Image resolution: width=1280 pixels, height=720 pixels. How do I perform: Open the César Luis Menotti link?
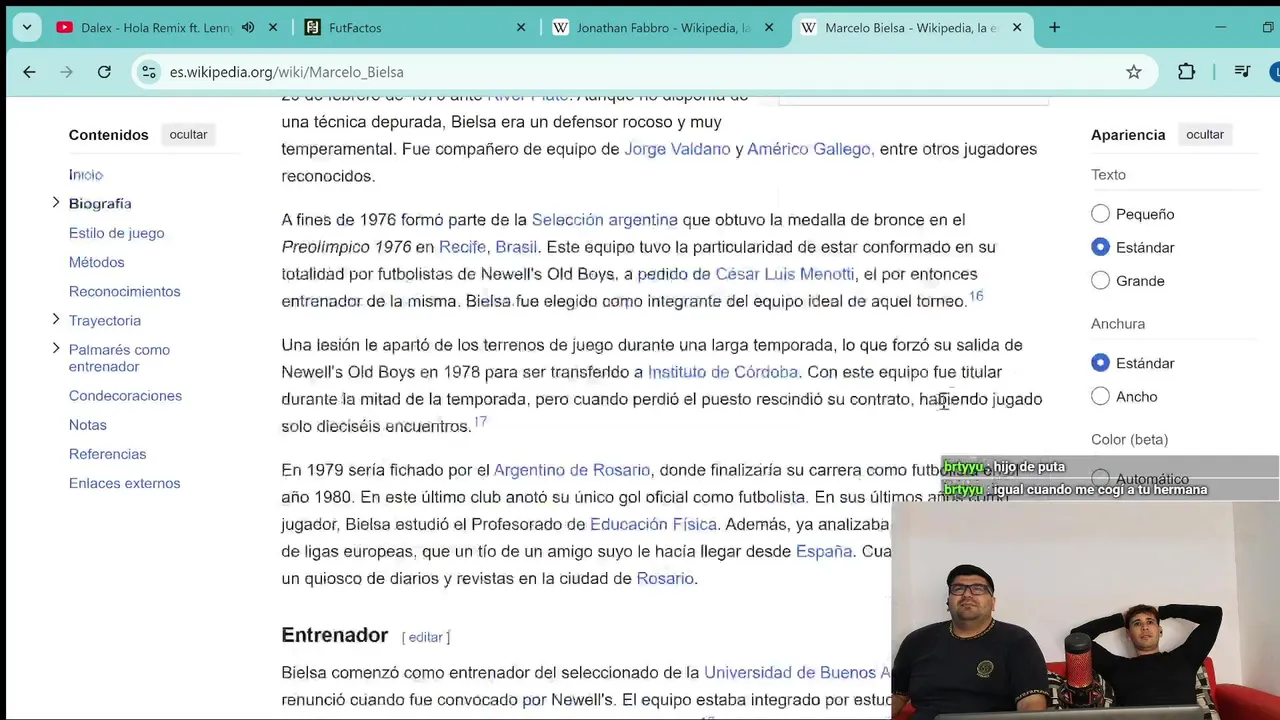coord(785,274)
